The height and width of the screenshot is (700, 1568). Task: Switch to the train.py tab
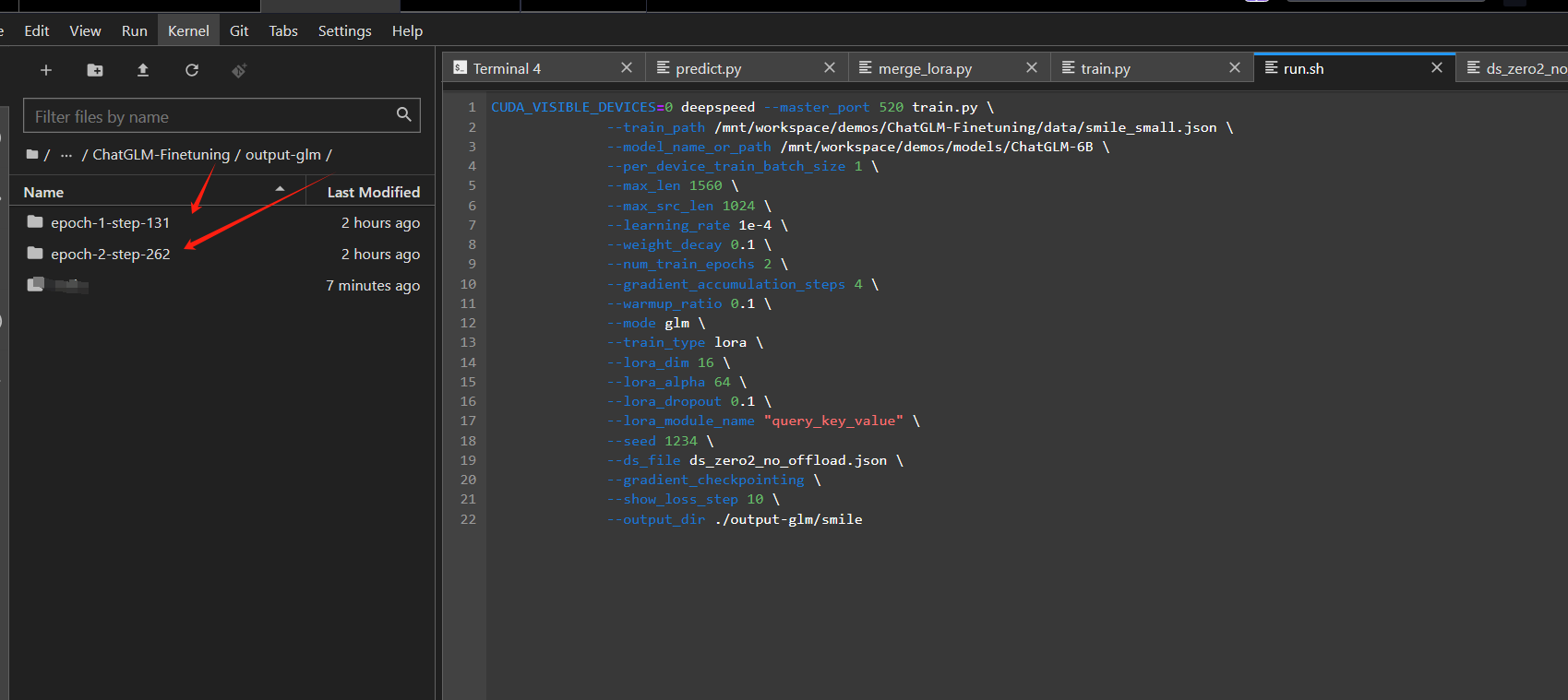click(1151, 68)
